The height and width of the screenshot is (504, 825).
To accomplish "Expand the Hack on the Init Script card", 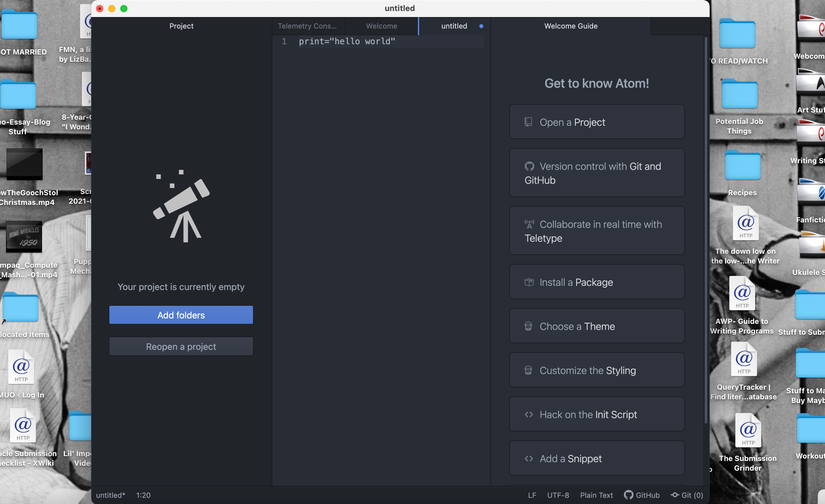I will [x=597, y=415].
